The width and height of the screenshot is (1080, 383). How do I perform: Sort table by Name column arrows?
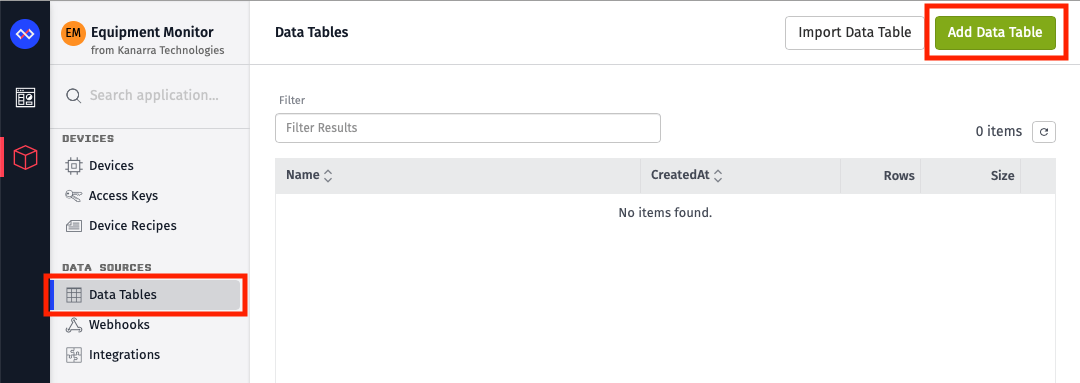click(328, 176)
